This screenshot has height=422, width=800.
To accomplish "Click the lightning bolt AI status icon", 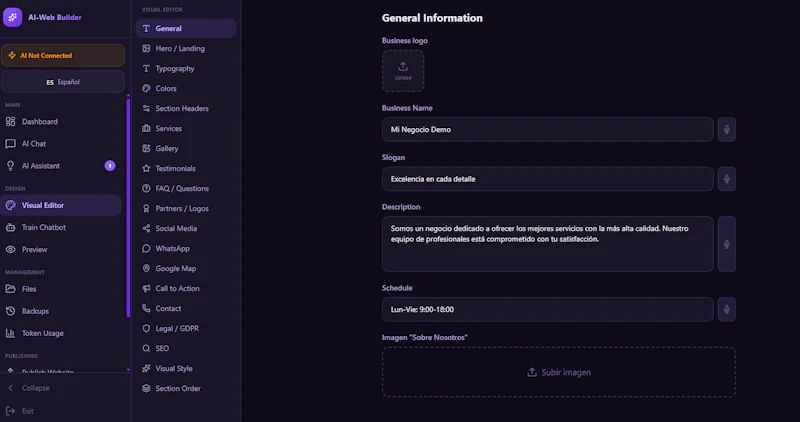I will [12, 55].
